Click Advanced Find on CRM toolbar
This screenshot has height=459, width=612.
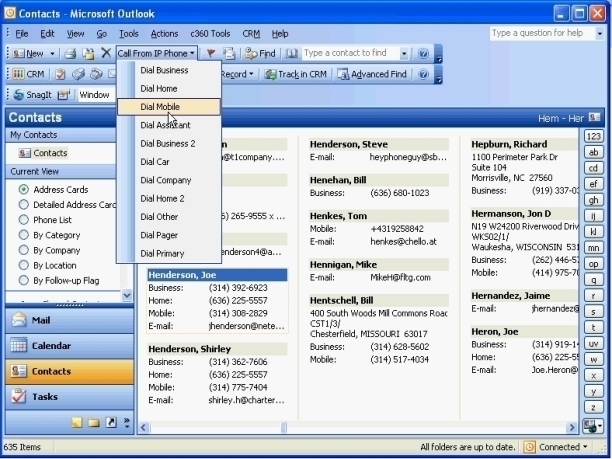372,74
